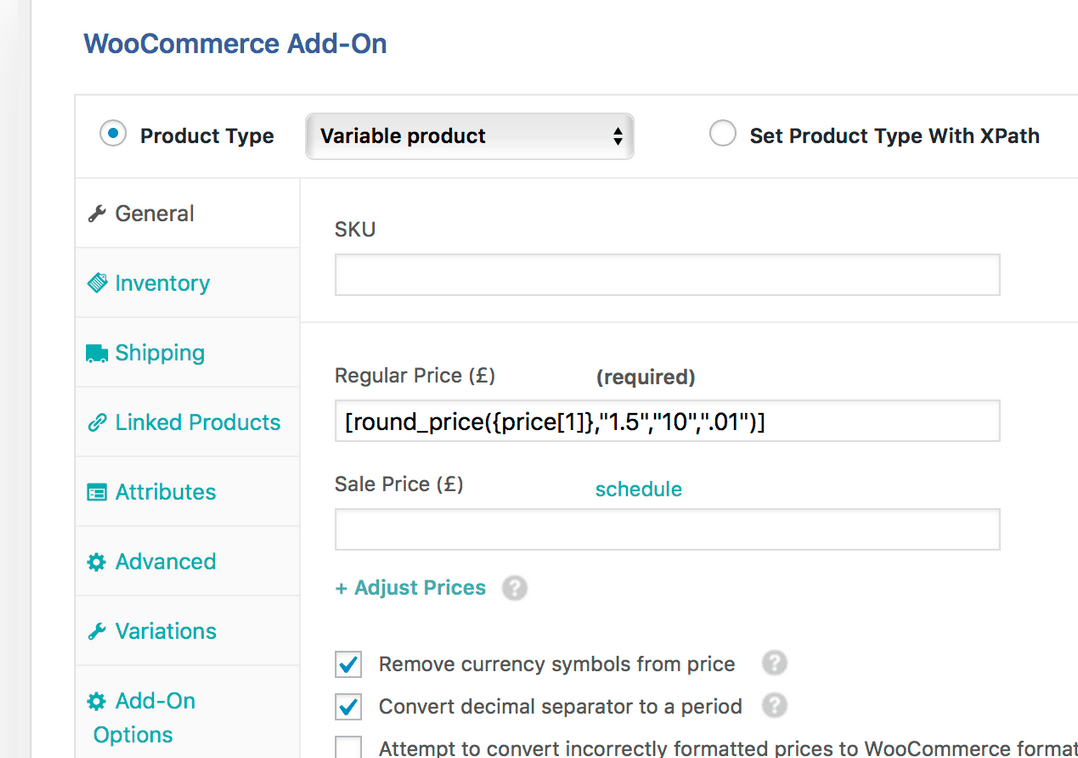Viewport: 1078px width, 758px height.
Task: Open the Variations tab
Action: tap(188, 632)
